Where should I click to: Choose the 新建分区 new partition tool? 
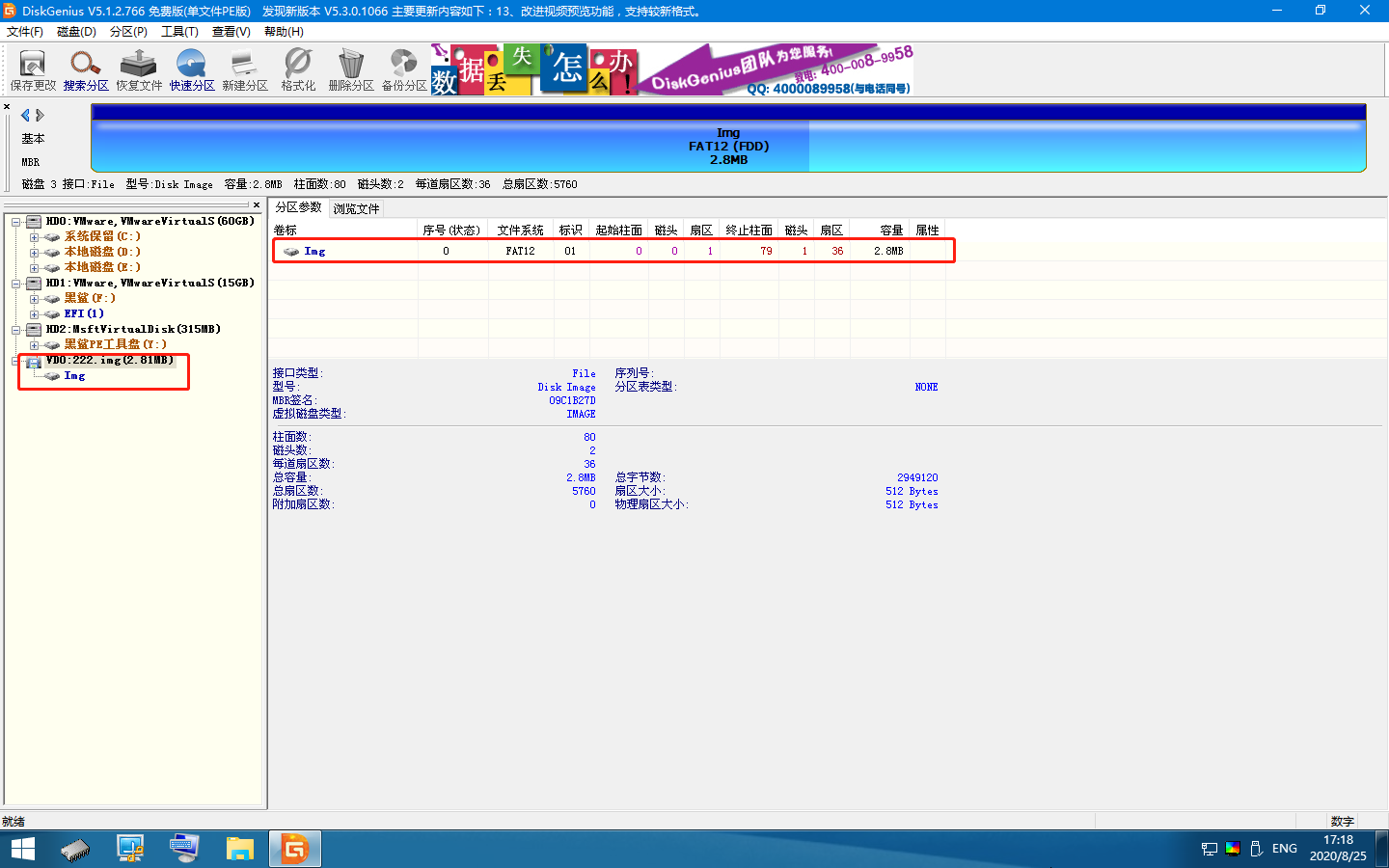click(245, 69)
